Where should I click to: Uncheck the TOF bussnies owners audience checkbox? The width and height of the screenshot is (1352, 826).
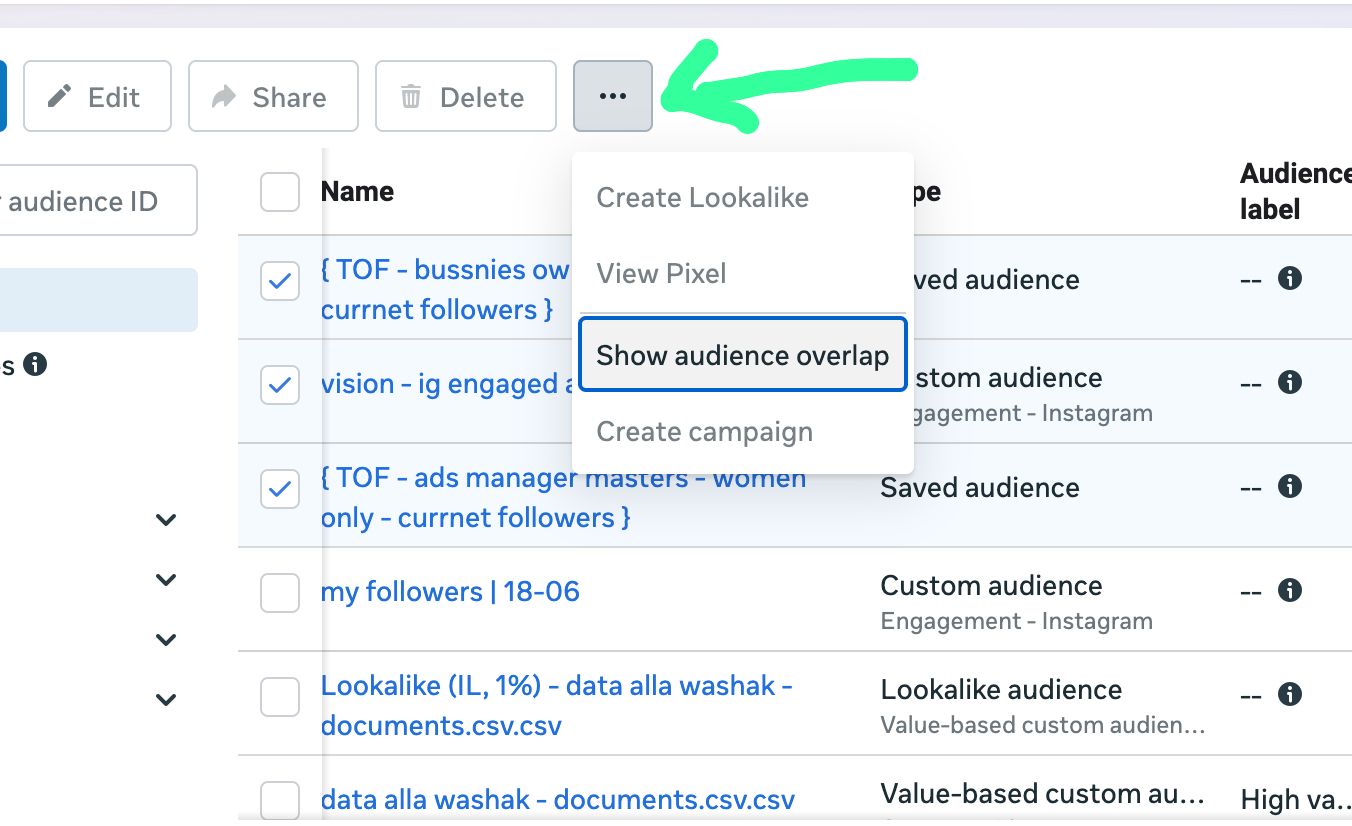tap(280, 282)
